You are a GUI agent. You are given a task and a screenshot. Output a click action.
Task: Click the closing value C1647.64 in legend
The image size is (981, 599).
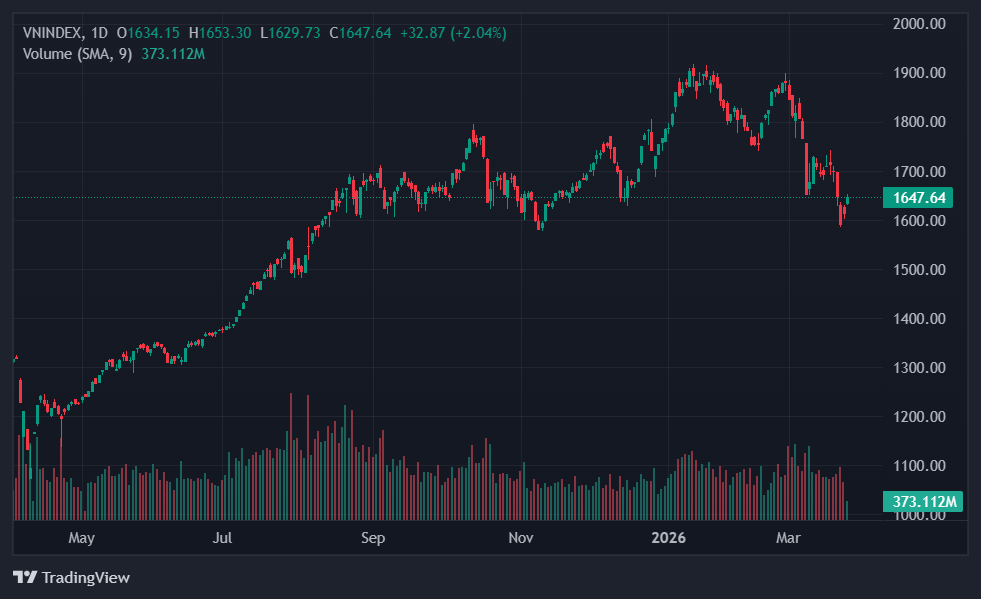[364, 33]
